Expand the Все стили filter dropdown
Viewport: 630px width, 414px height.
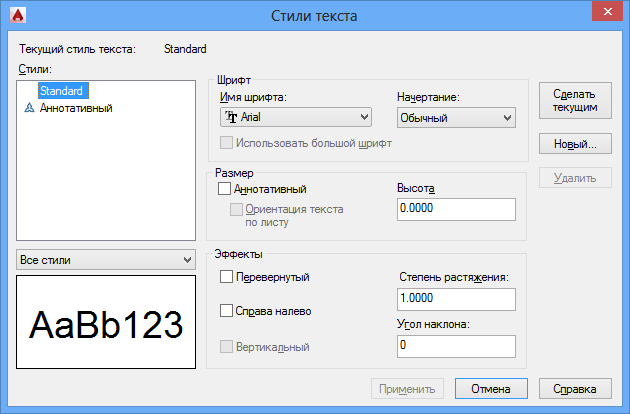coord(106,260)
